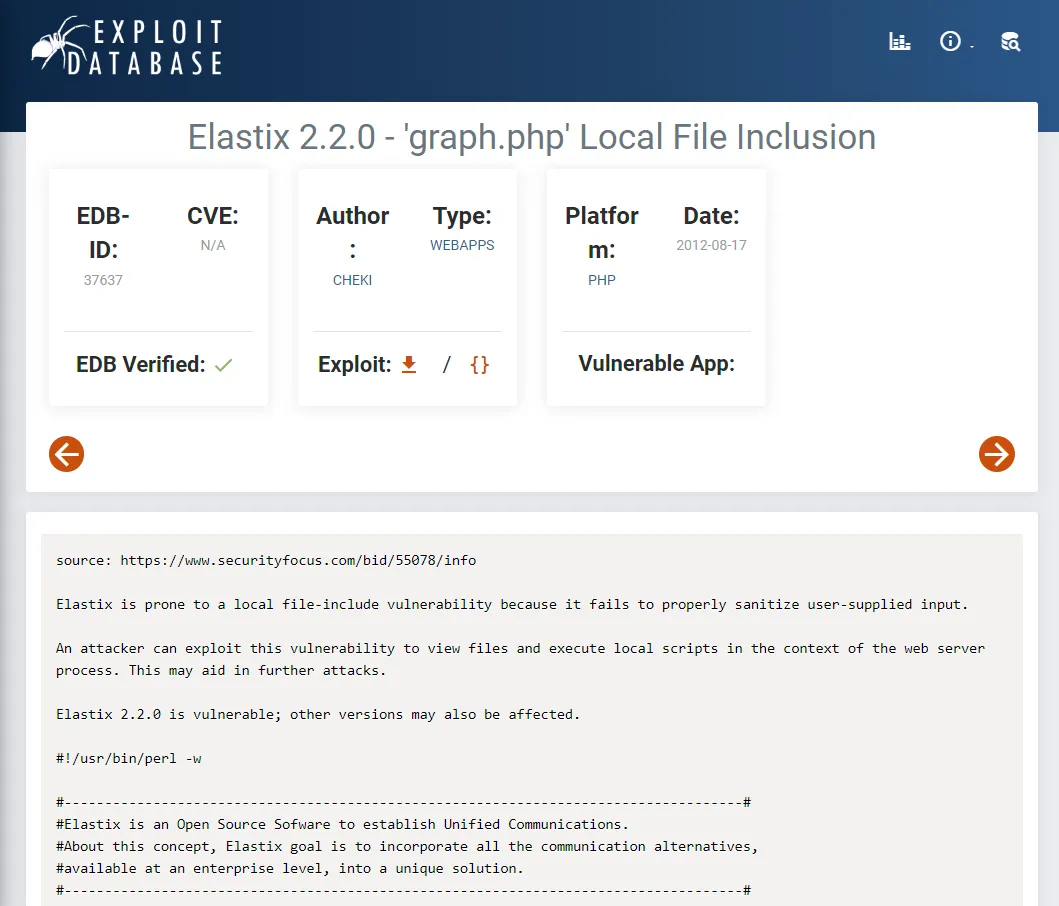Click the CVE value N/A
The image size is (1059, 906).
pyautogui.click(x=213, y=245)
